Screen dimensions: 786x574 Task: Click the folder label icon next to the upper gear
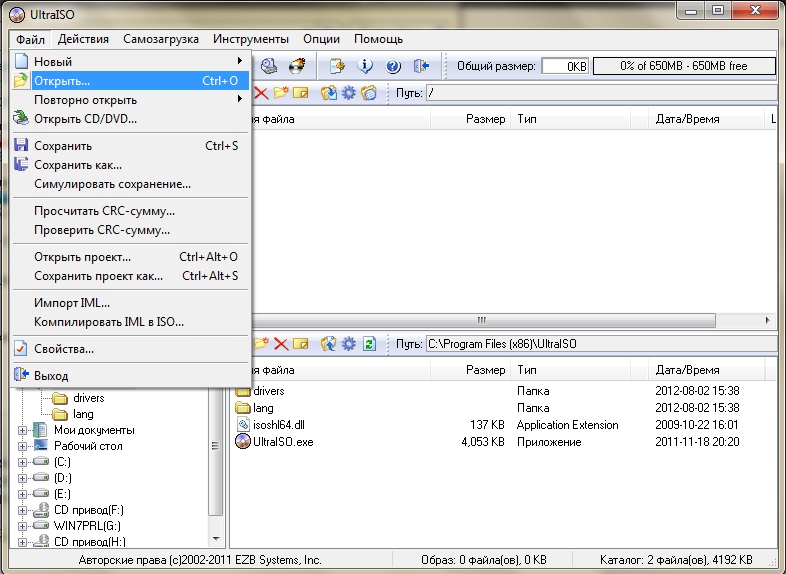pos(368,93)
